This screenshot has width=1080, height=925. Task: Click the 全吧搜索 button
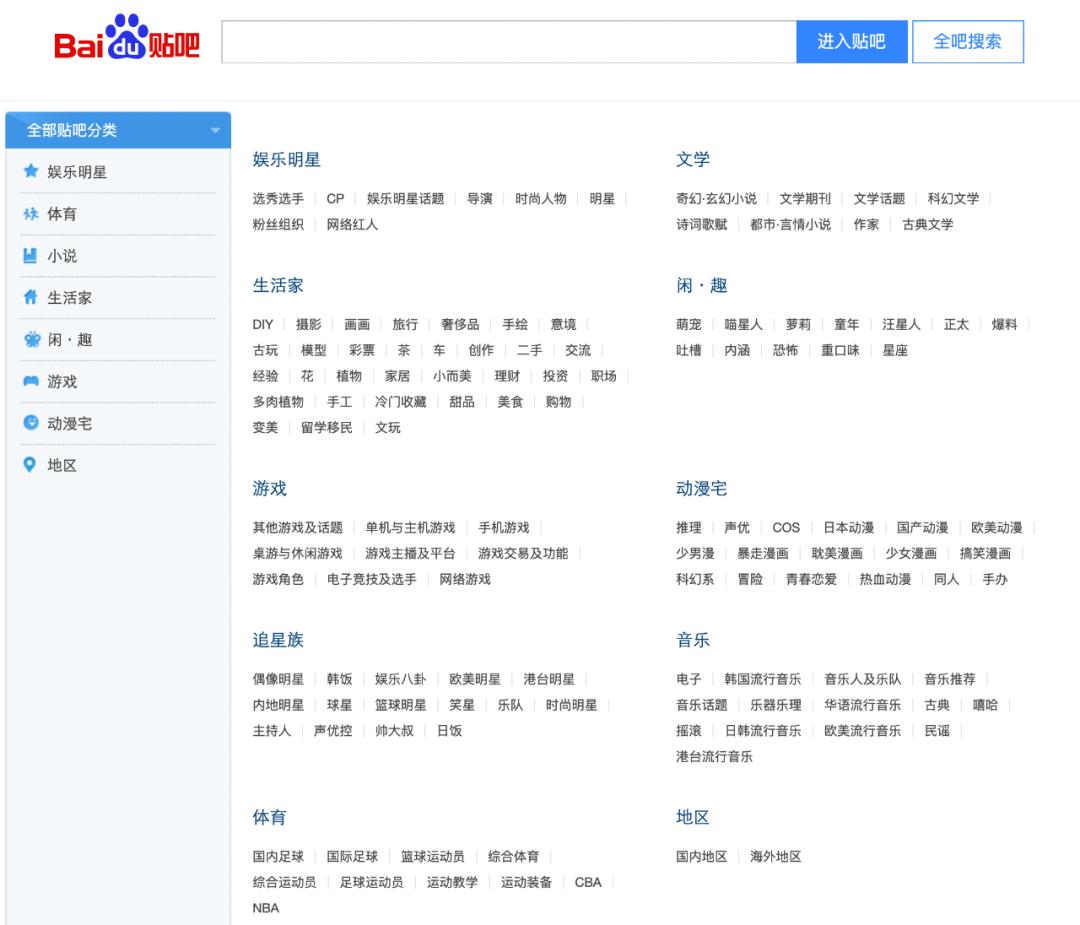click(968, 42)
